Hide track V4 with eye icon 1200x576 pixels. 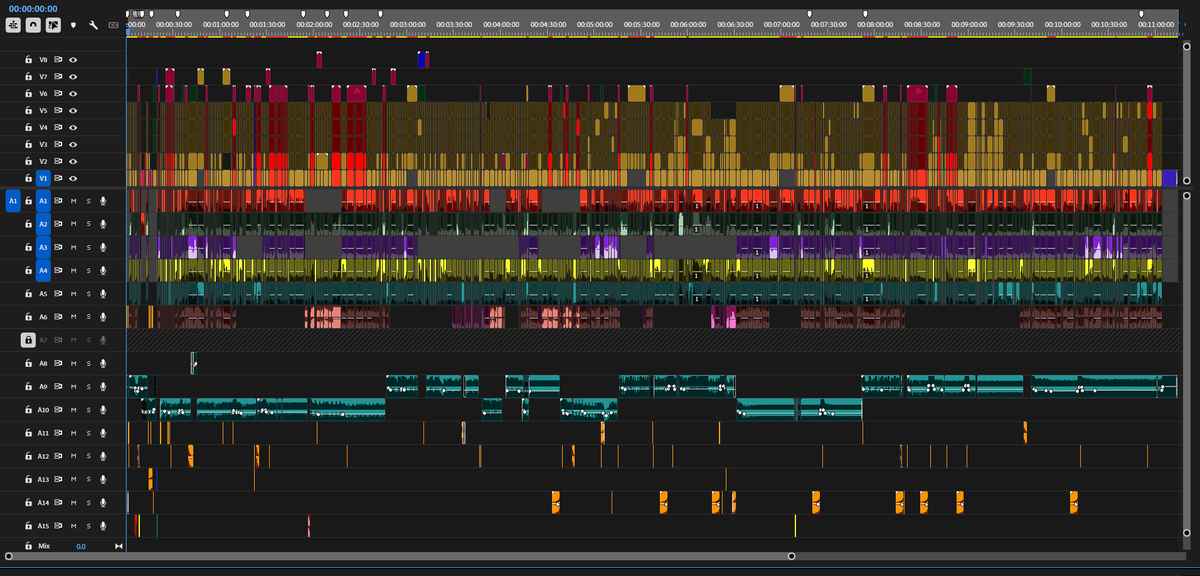click(x=73, y=127)
